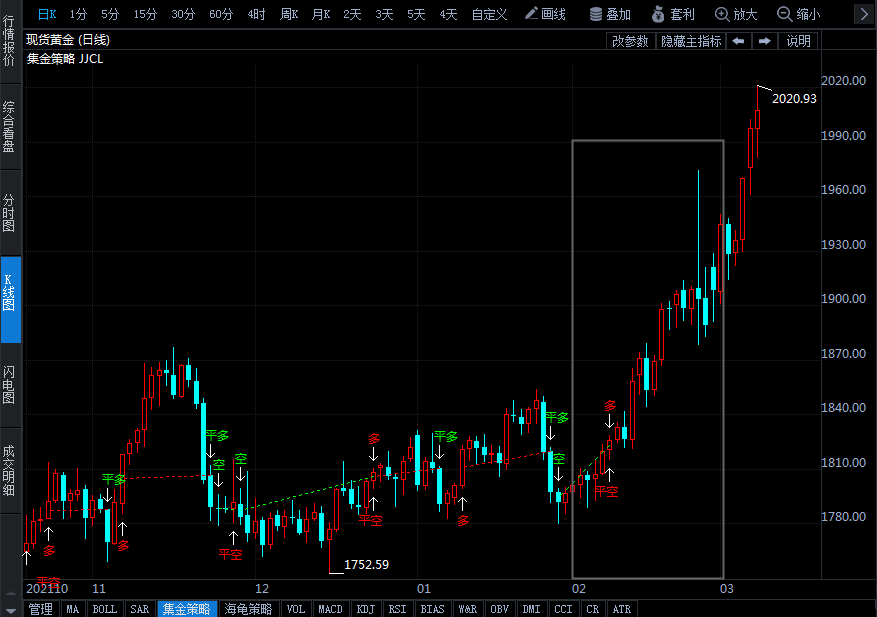Click the sidebar down scroll arrow
Screen dimensions: 877x617
tap(10, 611)
